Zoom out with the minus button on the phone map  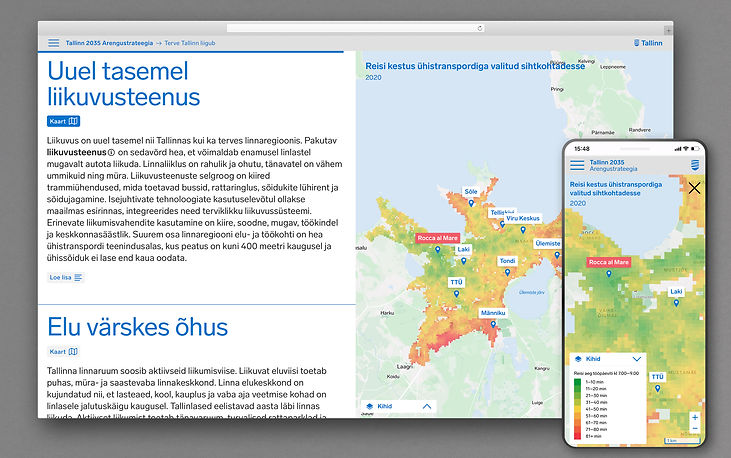[x=695, y=429]
